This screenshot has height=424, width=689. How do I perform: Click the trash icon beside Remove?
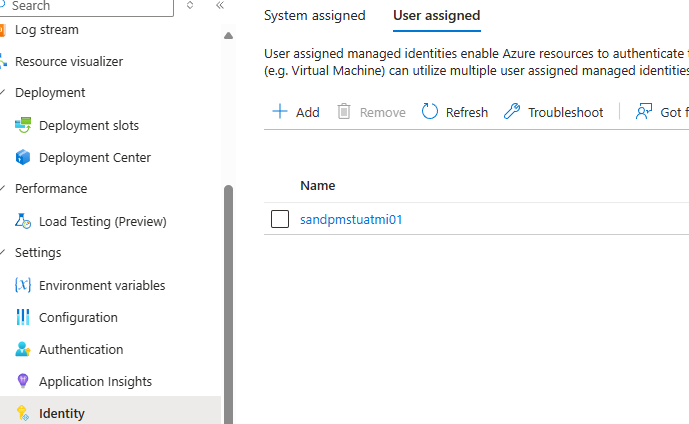(344, 112)
